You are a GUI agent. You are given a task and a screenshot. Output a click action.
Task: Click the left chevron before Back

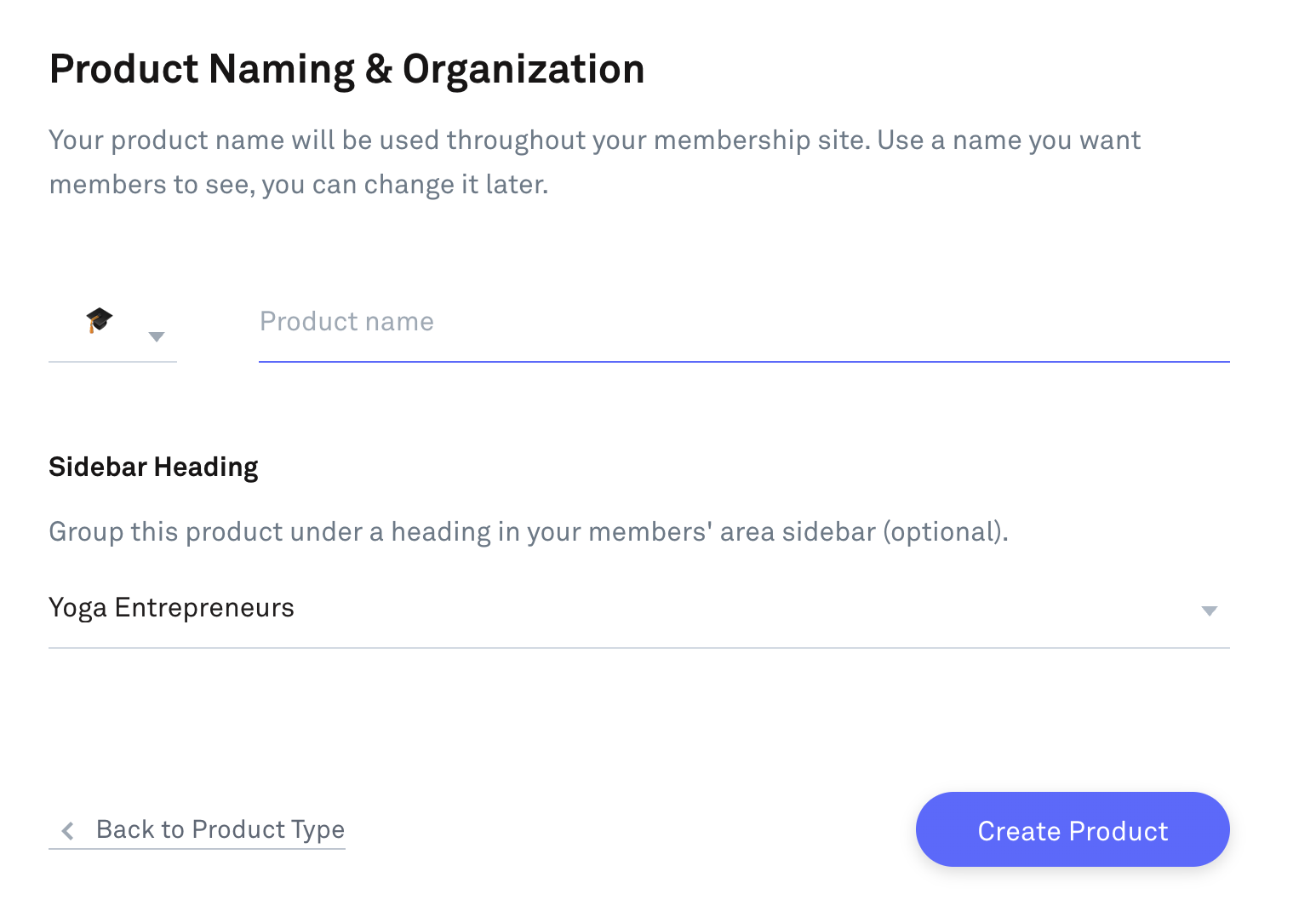(68, 830)
